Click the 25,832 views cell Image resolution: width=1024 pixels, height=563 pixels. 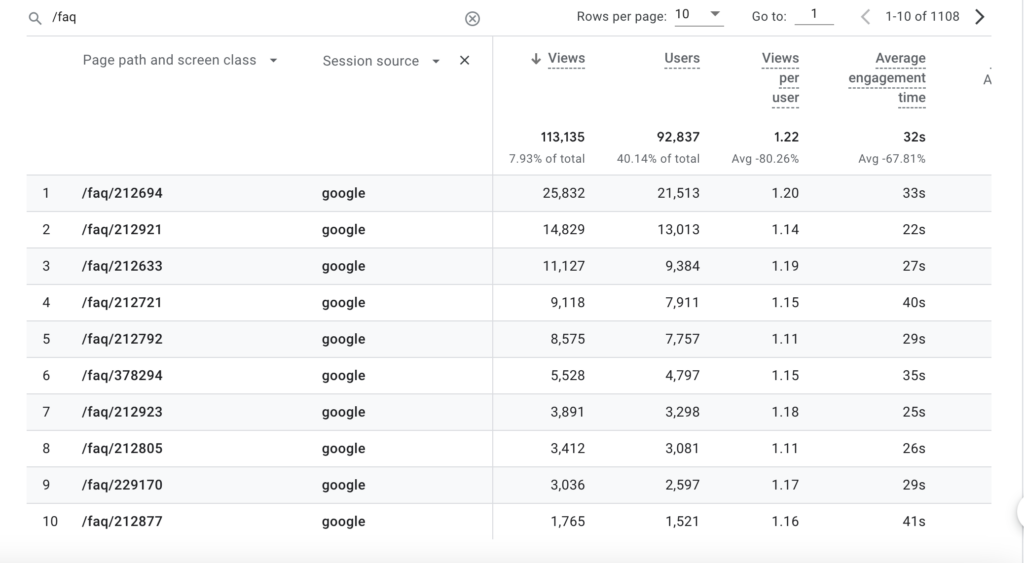point(564,193)
